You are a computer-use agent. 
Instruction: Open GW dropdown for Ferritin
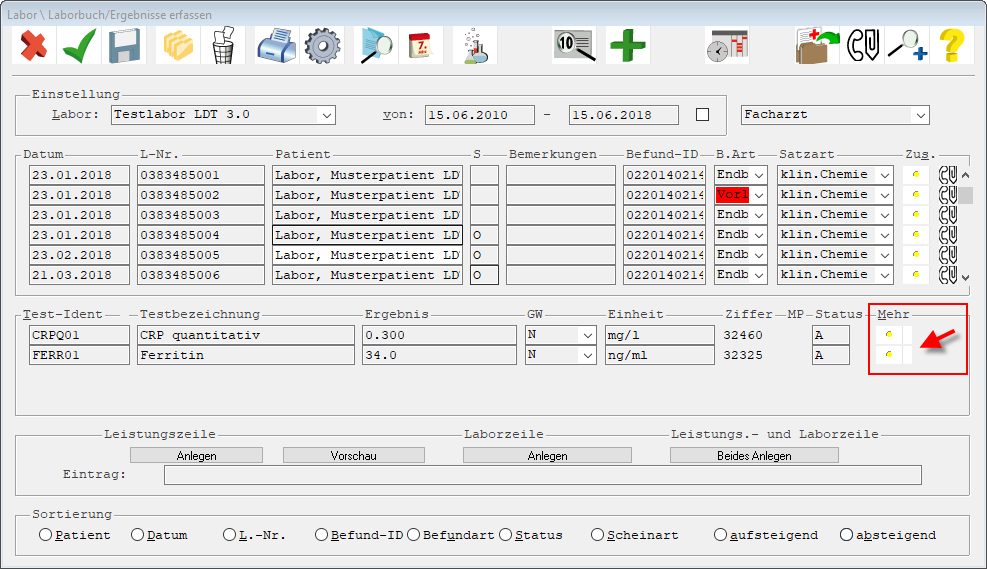587,356
